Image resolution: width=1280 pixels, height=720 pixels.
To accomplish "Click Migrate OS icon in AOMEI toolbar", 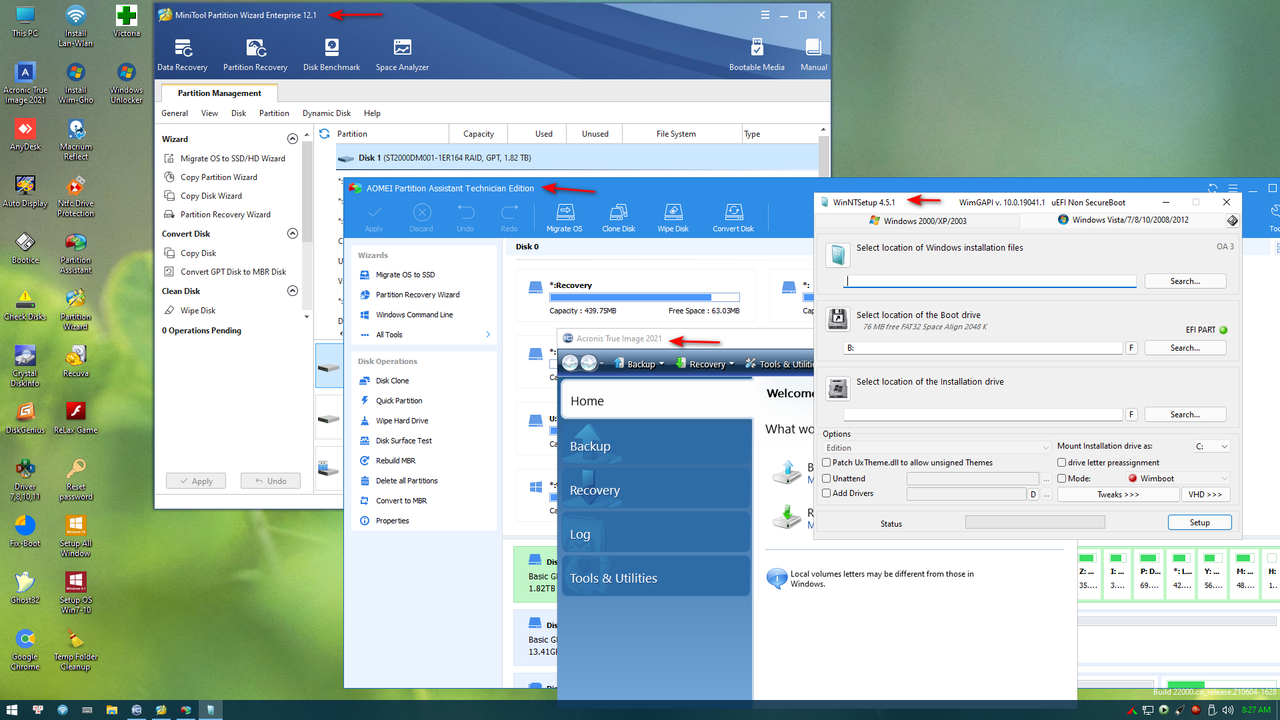I will (x=564, y=218).
